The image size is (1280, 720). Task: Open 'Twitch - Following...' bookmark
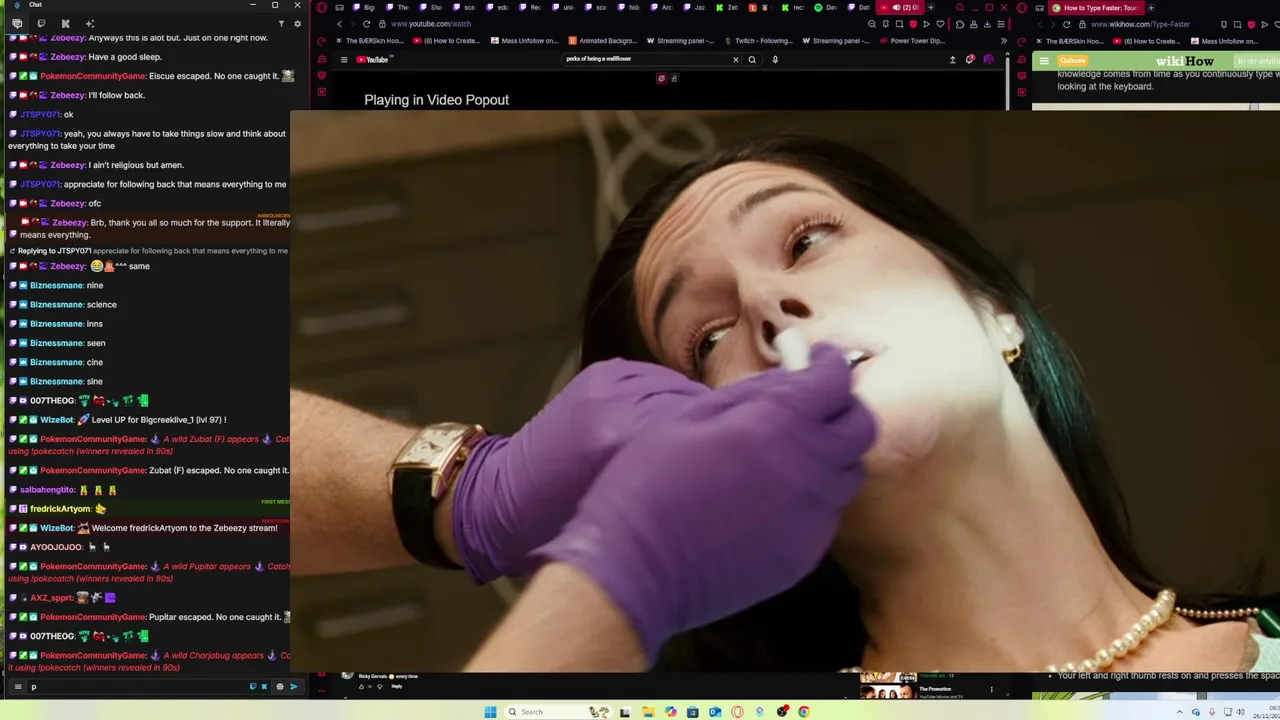757,41
